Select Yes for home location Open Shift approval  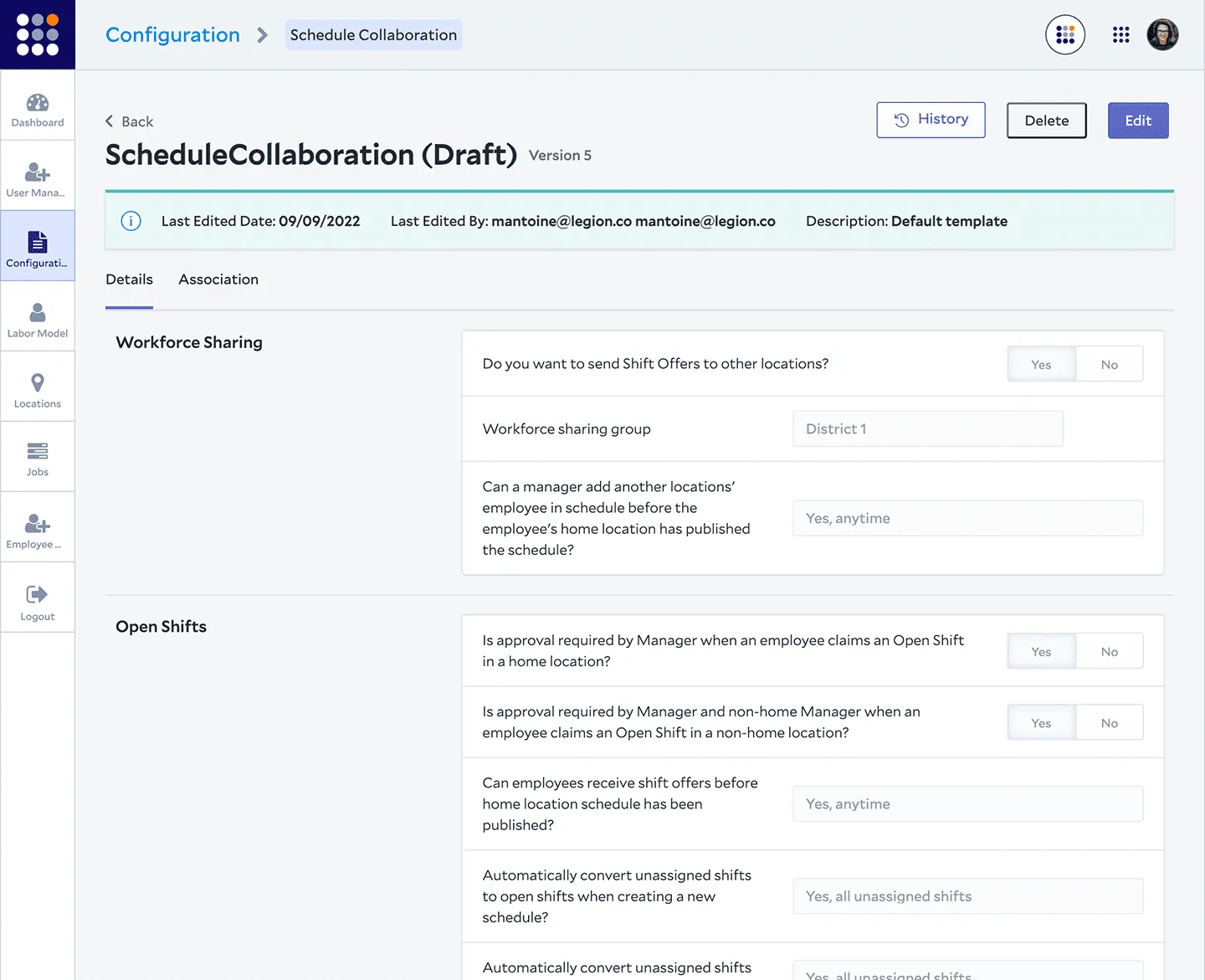click(1041, 652)
